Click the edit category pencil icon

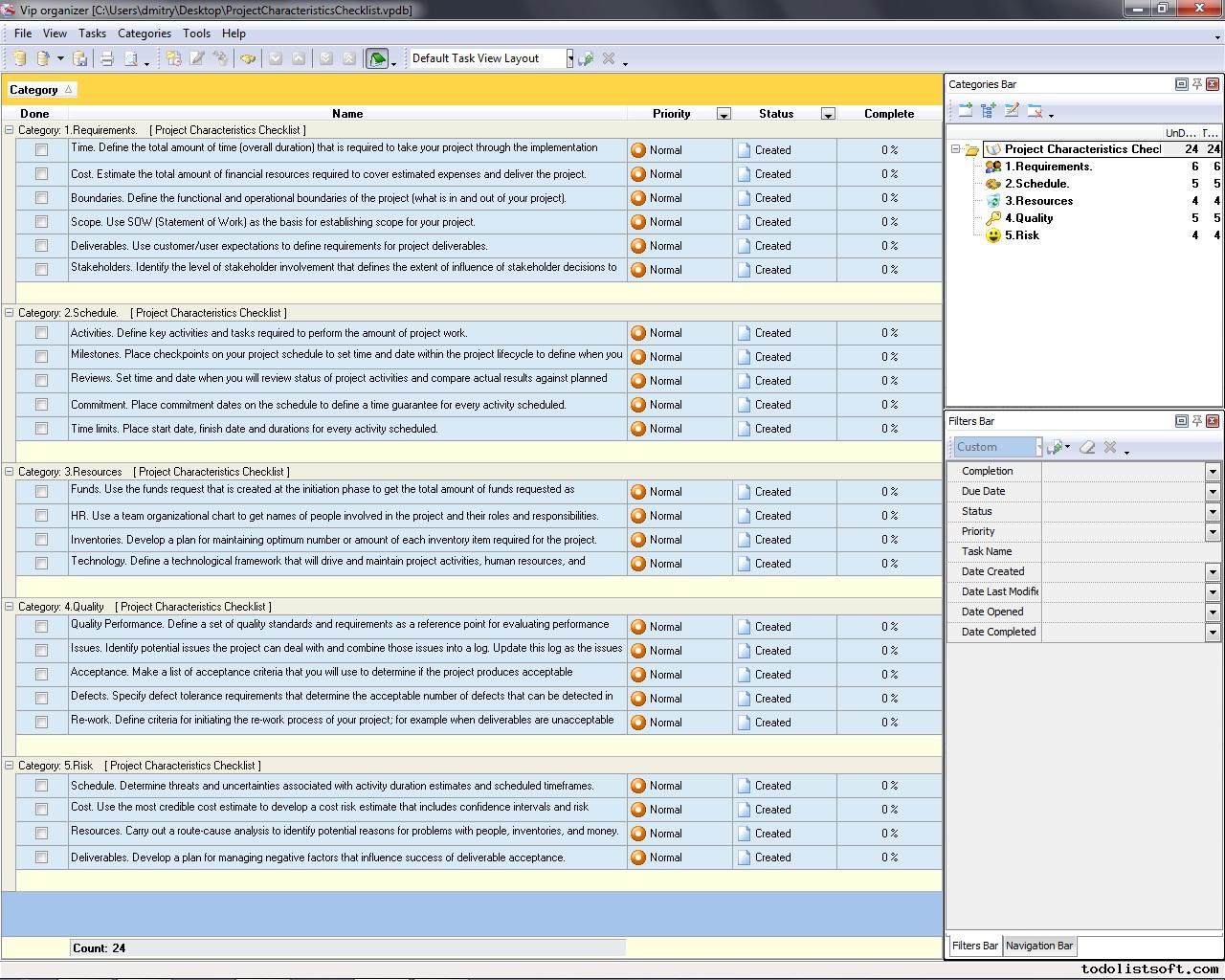1012,111
